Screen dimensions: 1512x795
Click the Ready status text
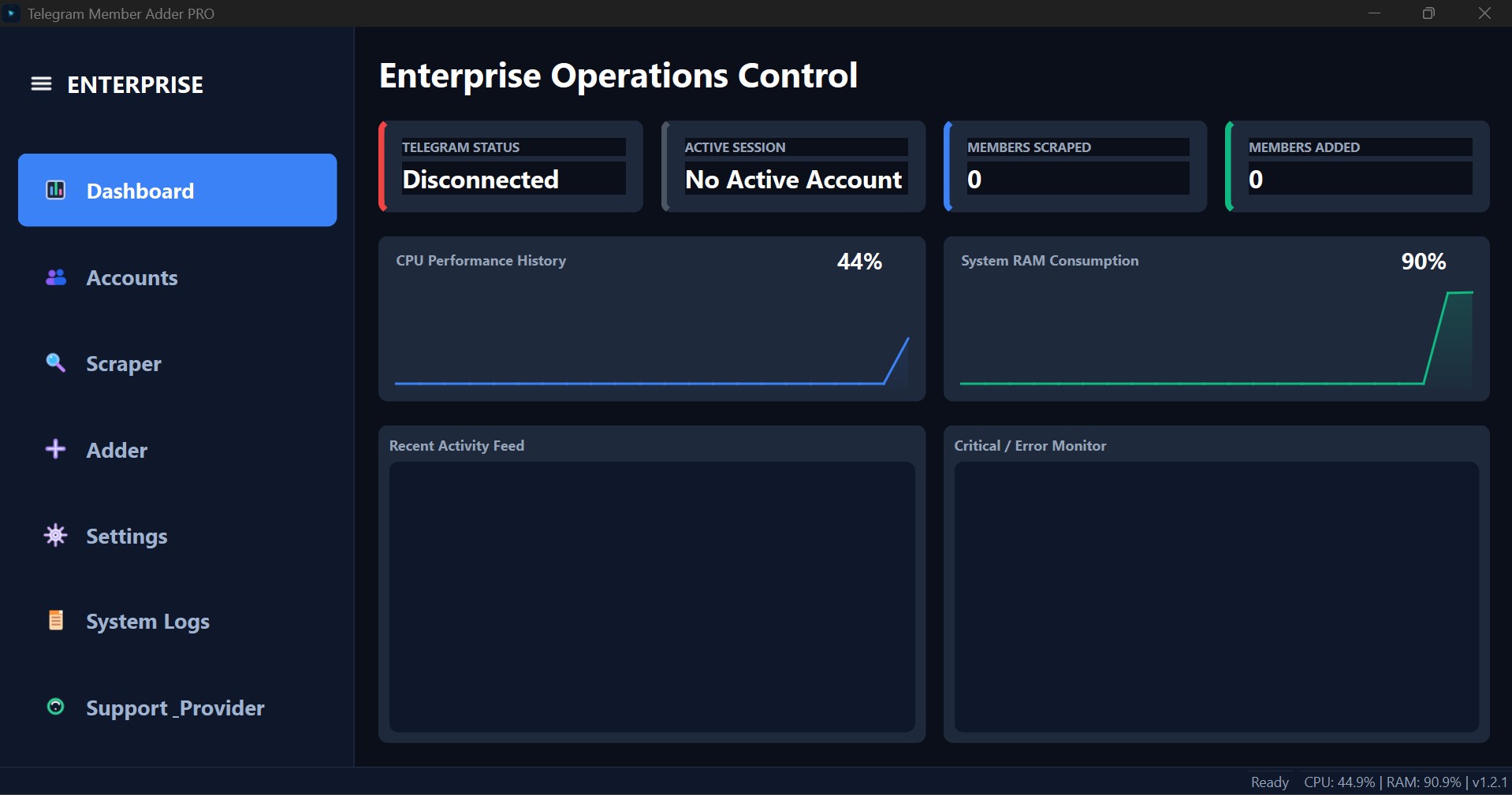tap(1269, 782)
